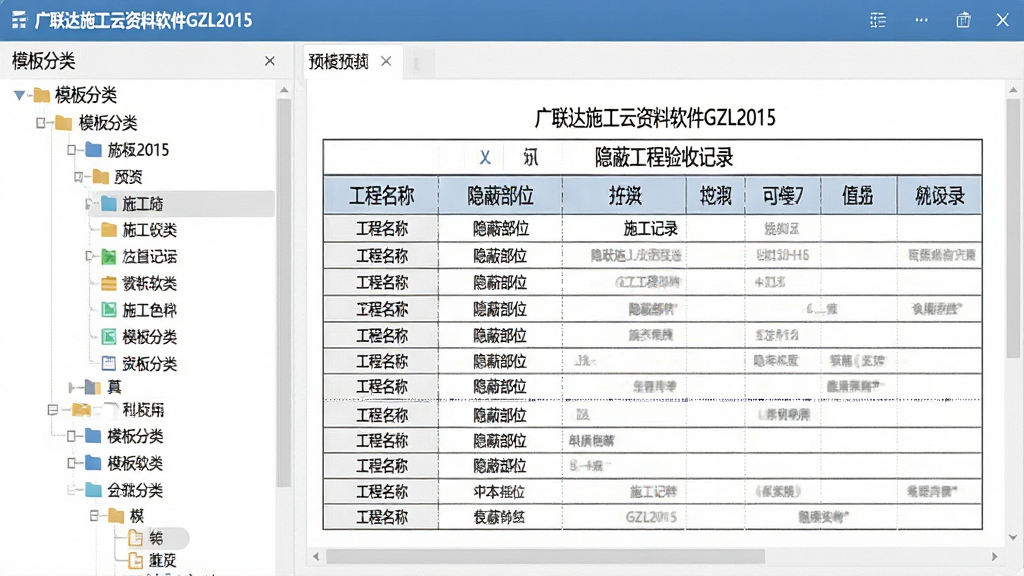
Task: Click the horizontal scroll-right arrow
Action: pos(994,556)
